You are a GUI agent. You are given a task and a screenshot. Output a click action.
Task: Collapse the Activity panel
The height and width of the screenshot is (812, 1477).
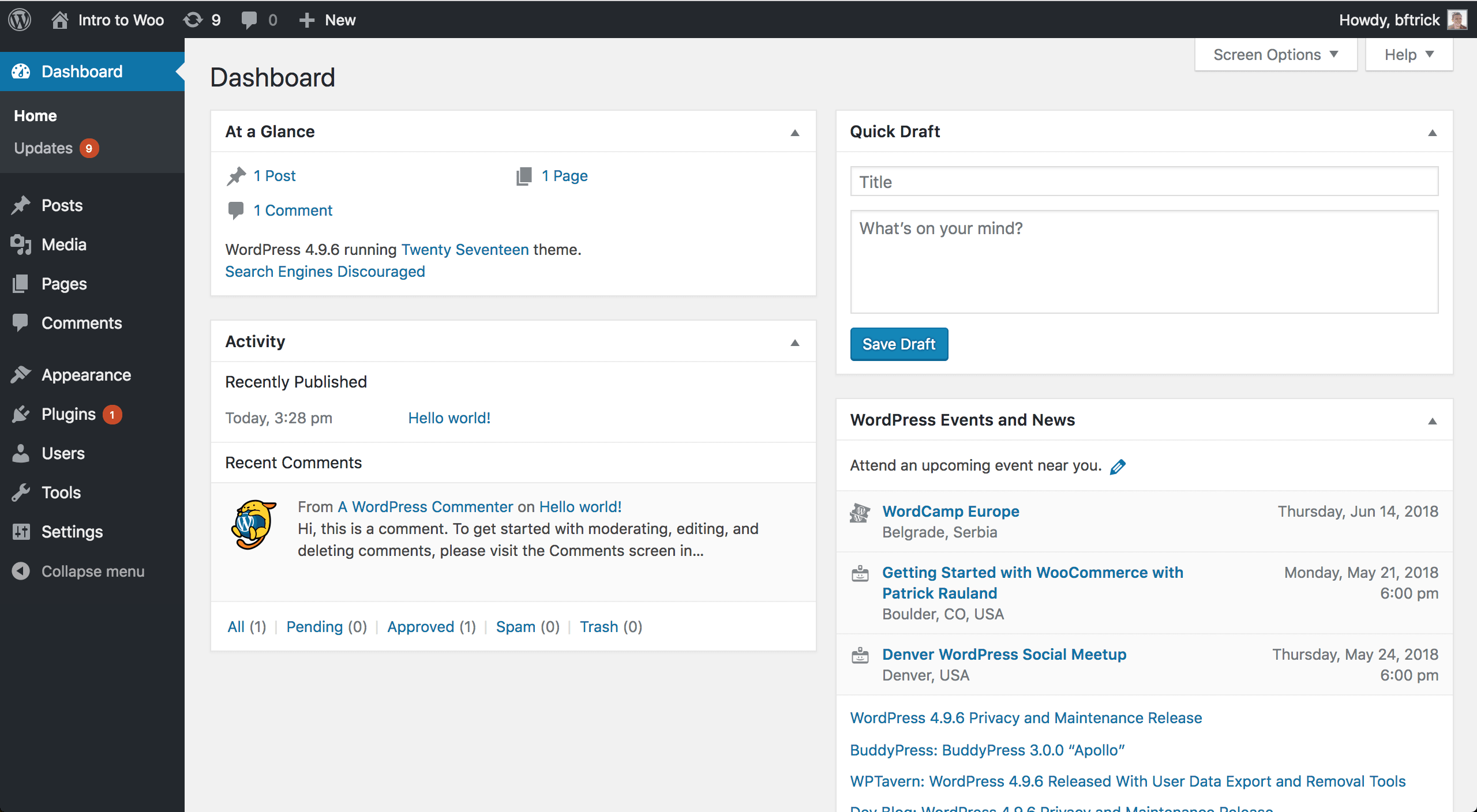(x=796, y=341)
